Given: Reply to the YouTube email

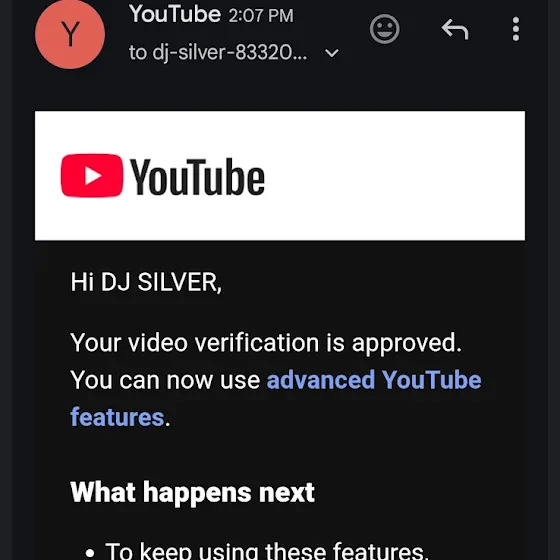Looking at the screenshot, I should point(455,29).
